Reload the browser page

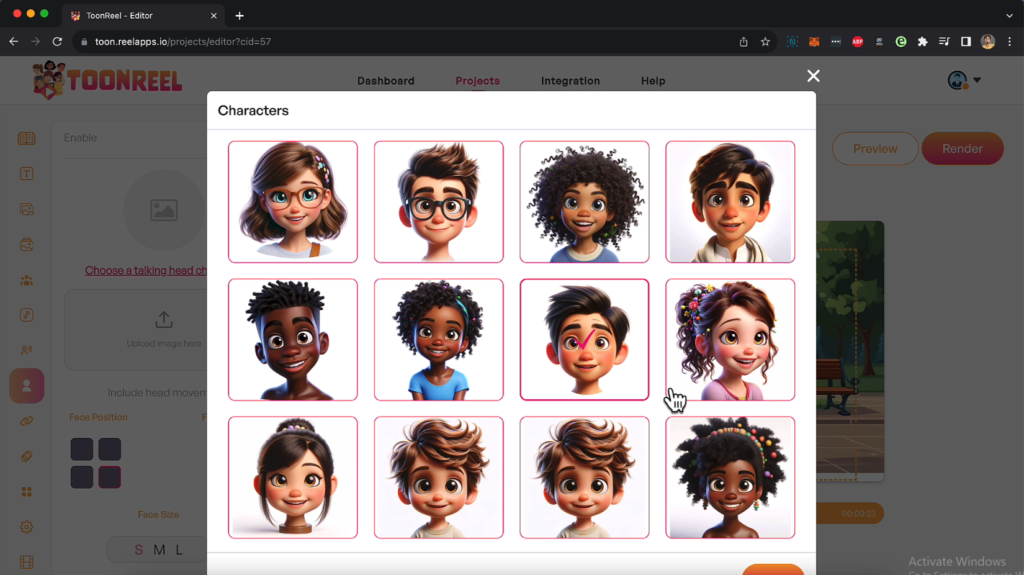(x=57, y=41)
